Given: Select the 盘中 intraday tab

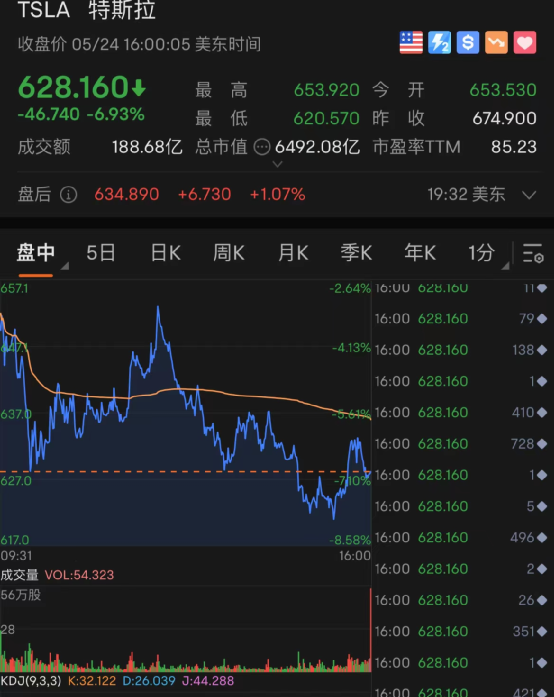Looking at the screenshot, I should click(36, 253).
